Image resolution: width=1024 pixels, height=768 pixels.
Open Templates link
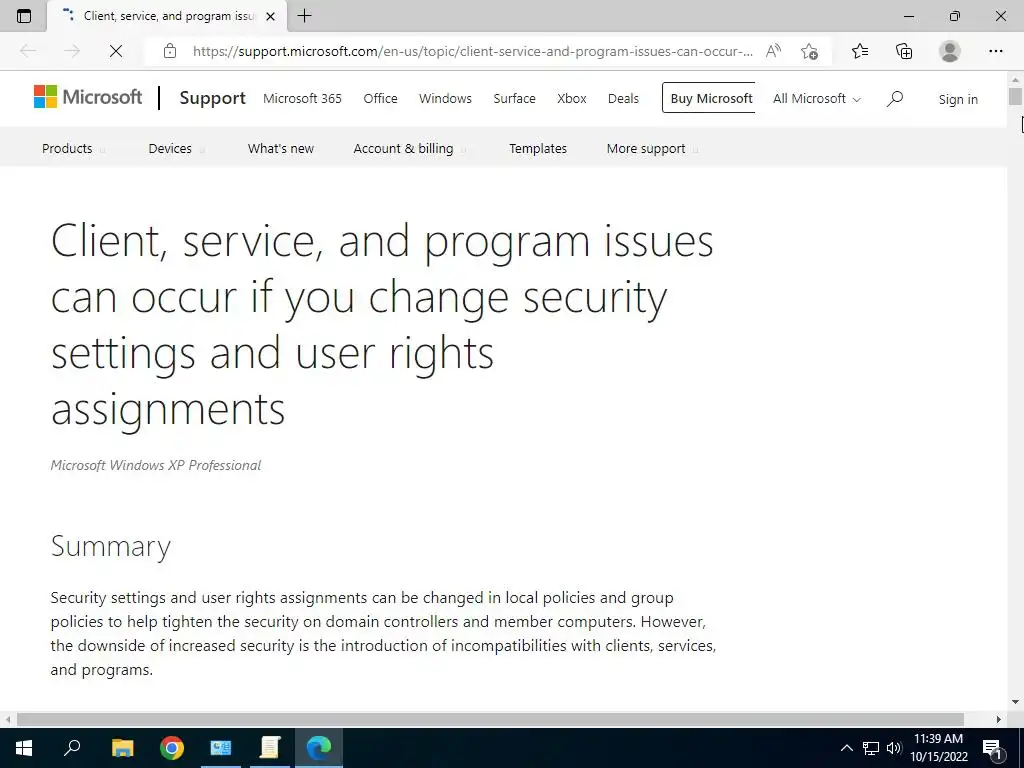click(538, 148)
